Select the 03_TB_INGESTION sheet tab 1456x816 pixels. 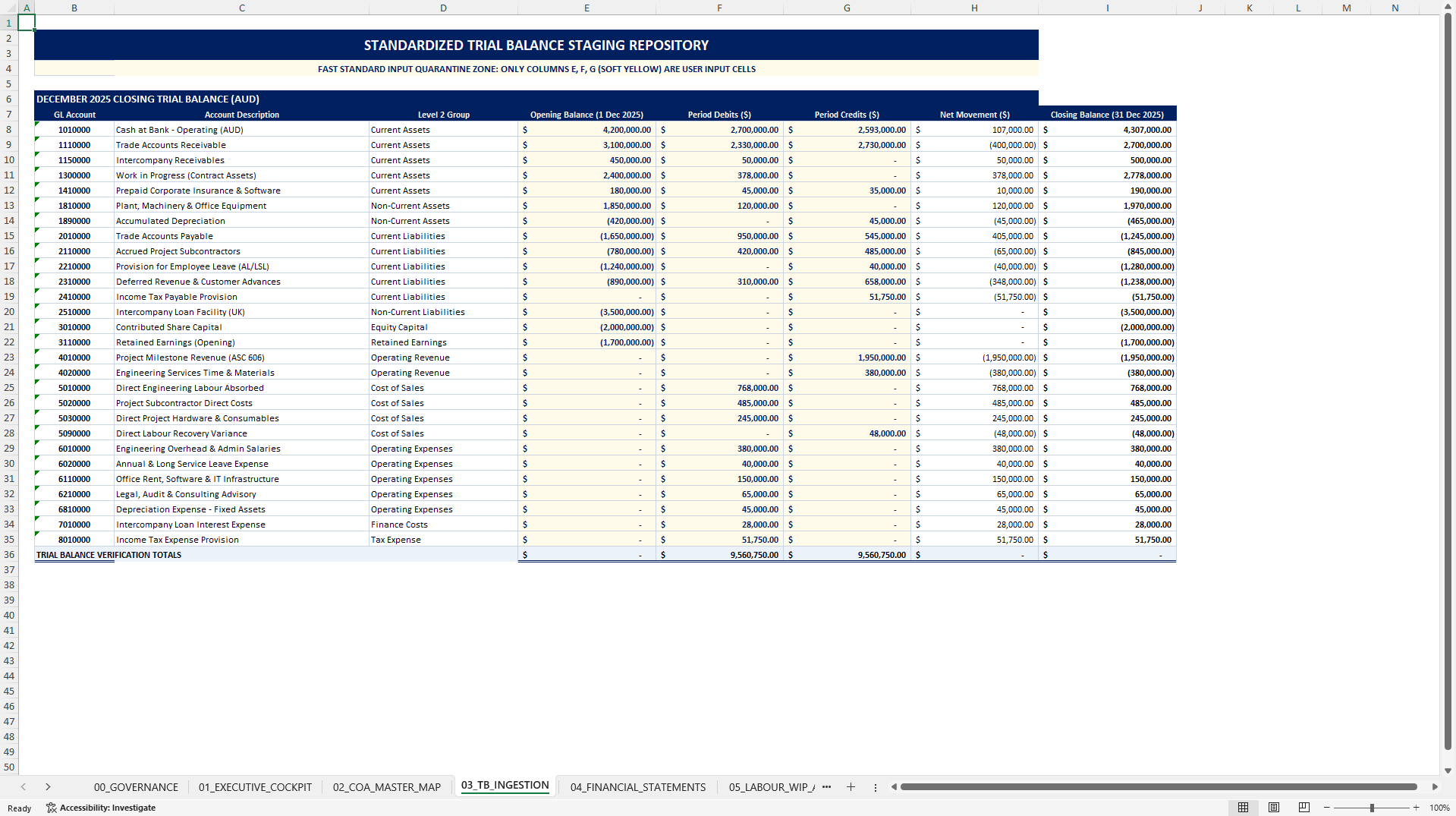tap(505, 786)
